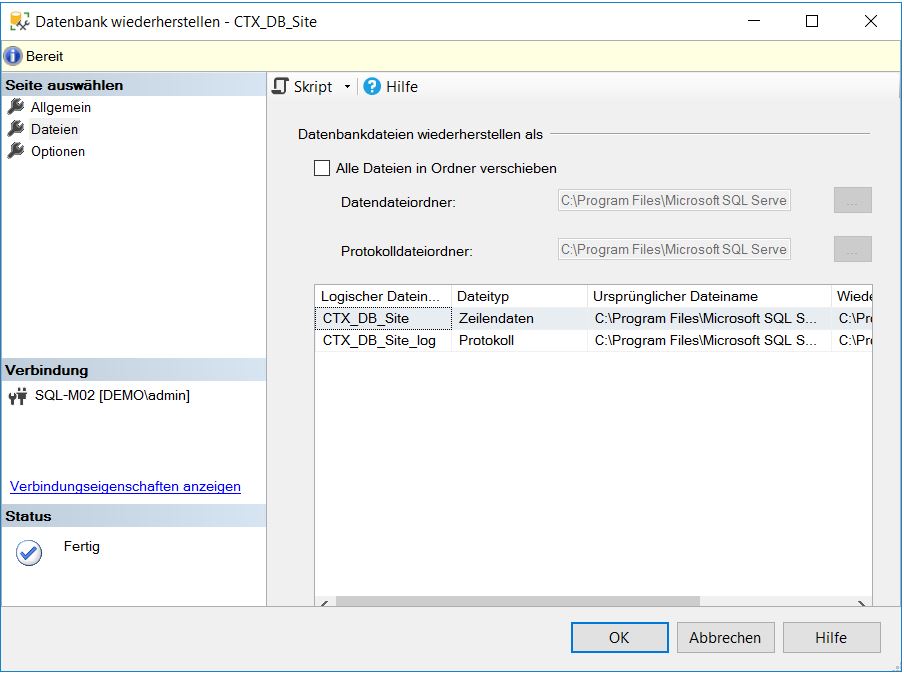Screen dimensions: 904x674
Task: Click the wrench icon beside Dateien
Action: coord(15,128)
